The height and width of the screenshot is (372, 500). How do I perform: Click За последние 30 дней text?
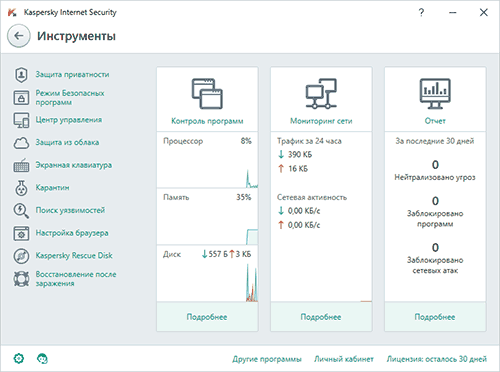435,141
